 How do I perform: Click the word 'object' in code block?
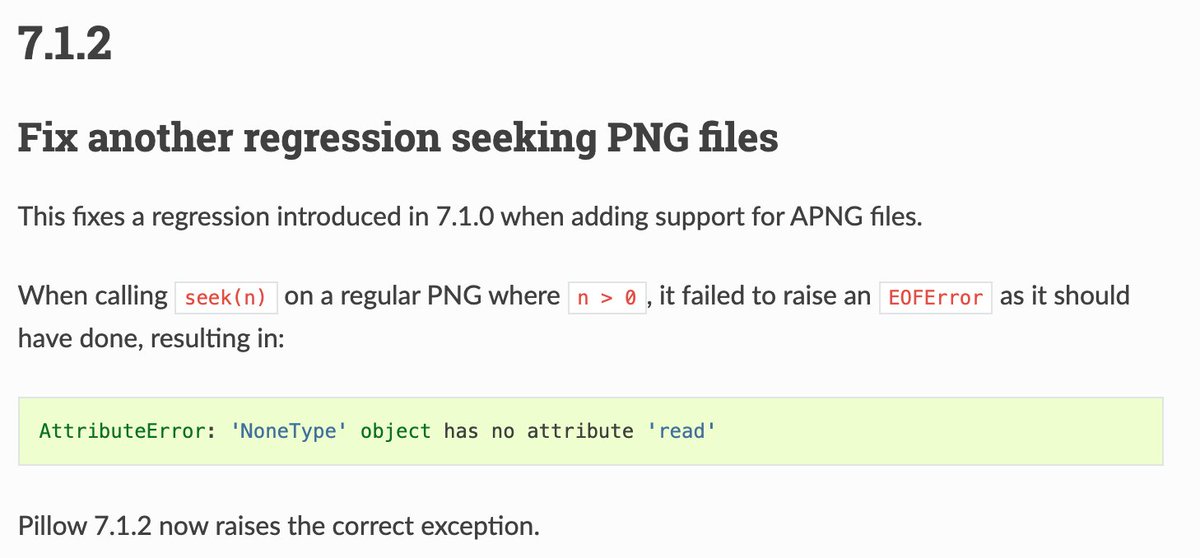(396, 432)
